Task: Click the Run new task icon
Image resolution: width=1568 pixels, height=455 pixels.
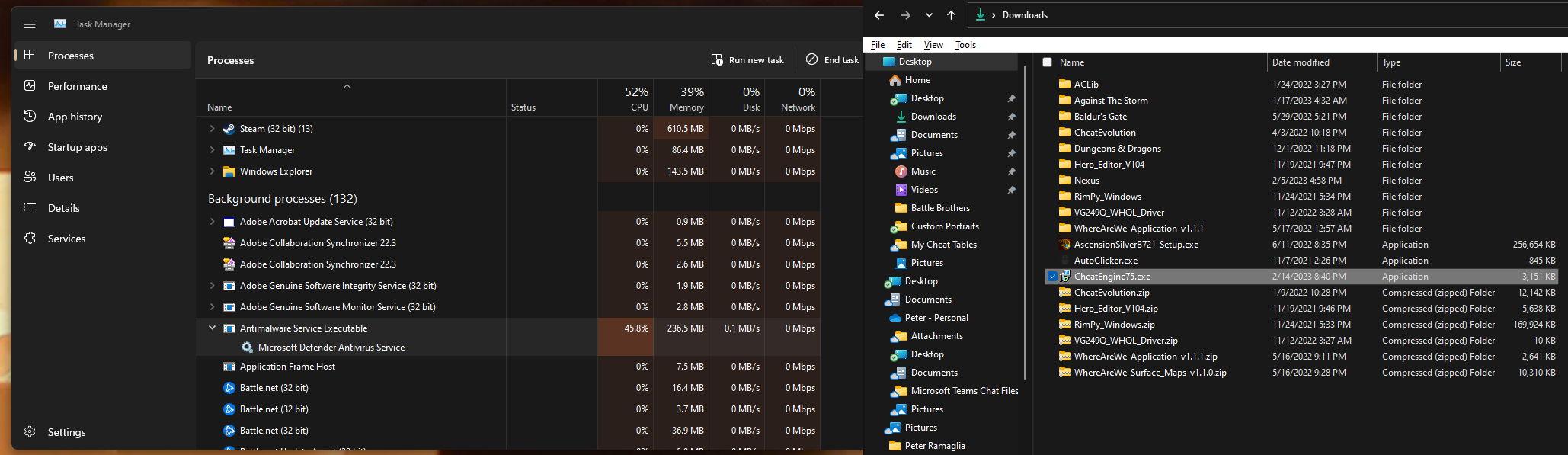Action: pyautogui.click(x=717, y=59)
